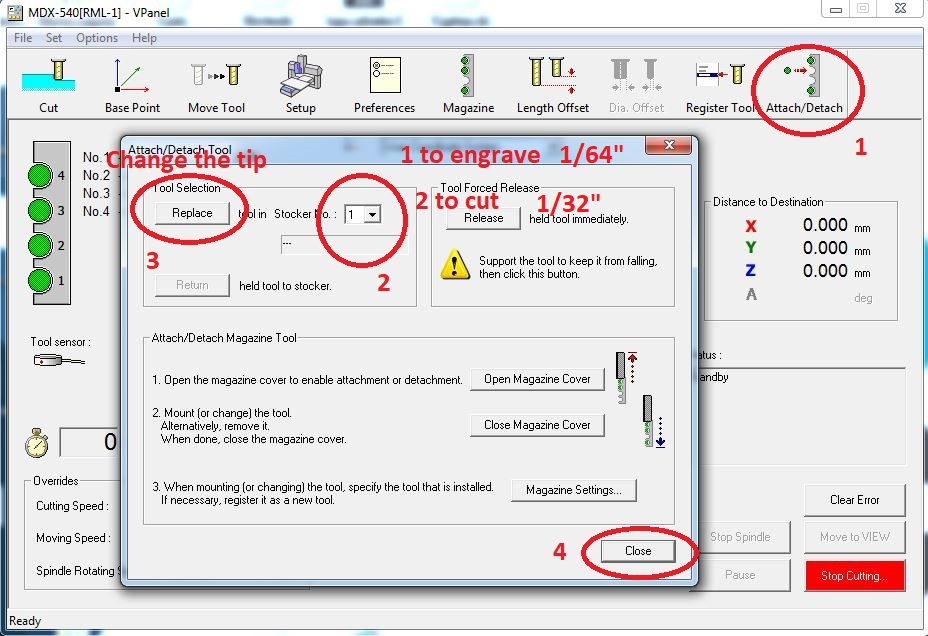Click the Z distance value 0.000
The width and height of the screenshot is (928, 636).
click(x=825, y=271)
